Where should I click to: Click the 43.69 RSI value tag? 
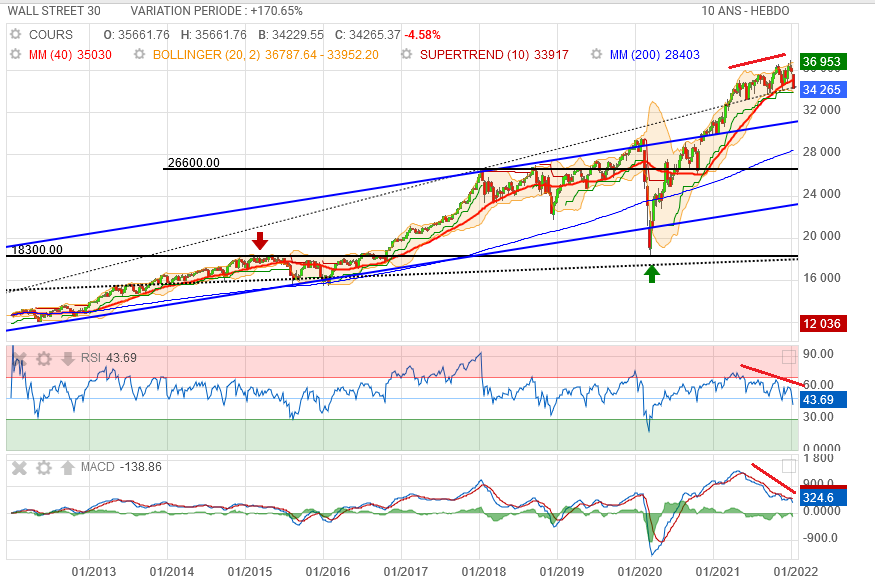[x=824, y=399]
